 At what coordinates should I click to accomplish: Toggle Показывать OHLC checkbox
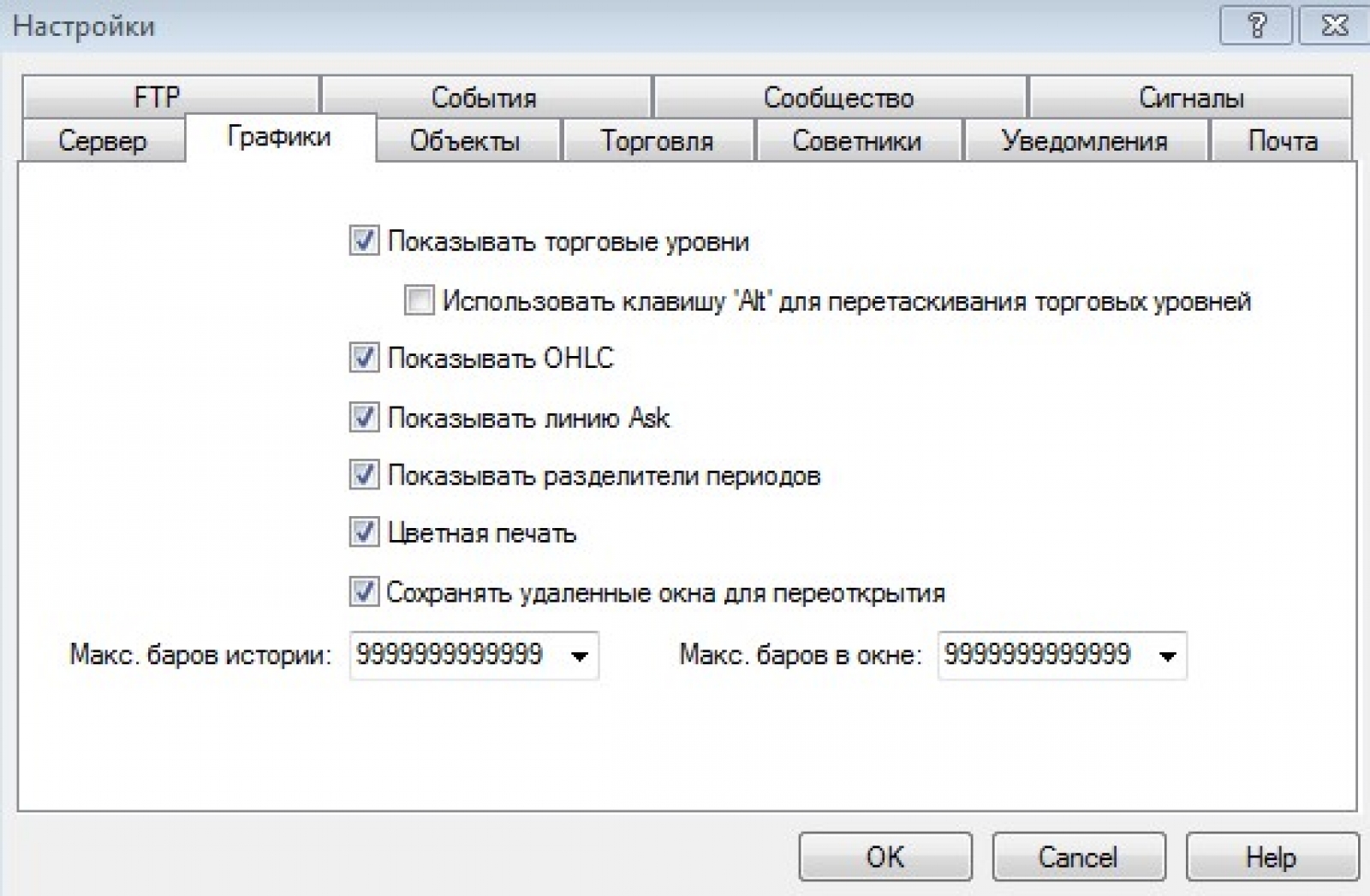[x=364, y=358]
